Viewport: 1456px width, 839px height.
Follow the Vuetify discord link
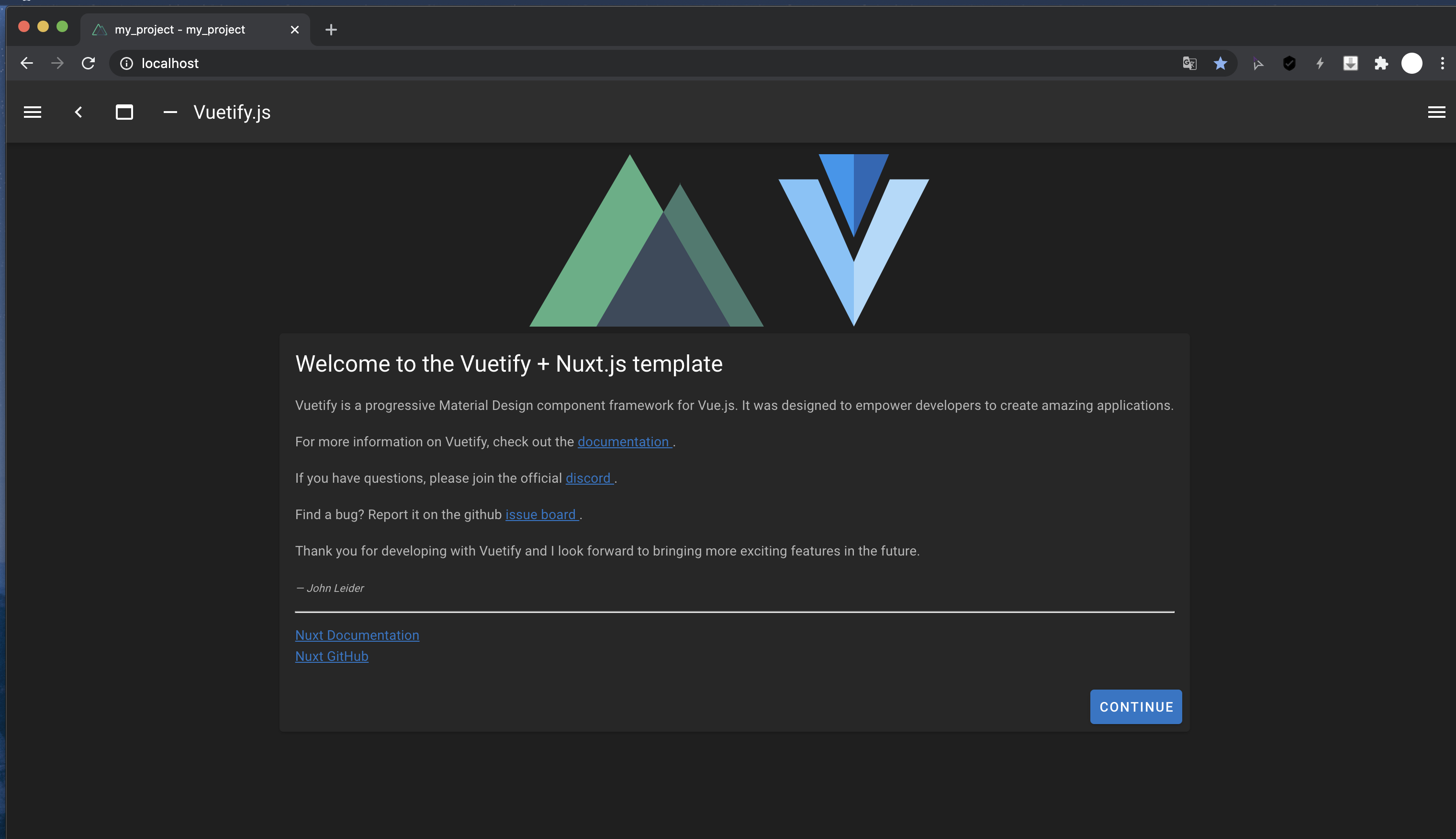[x=588, y=478]
